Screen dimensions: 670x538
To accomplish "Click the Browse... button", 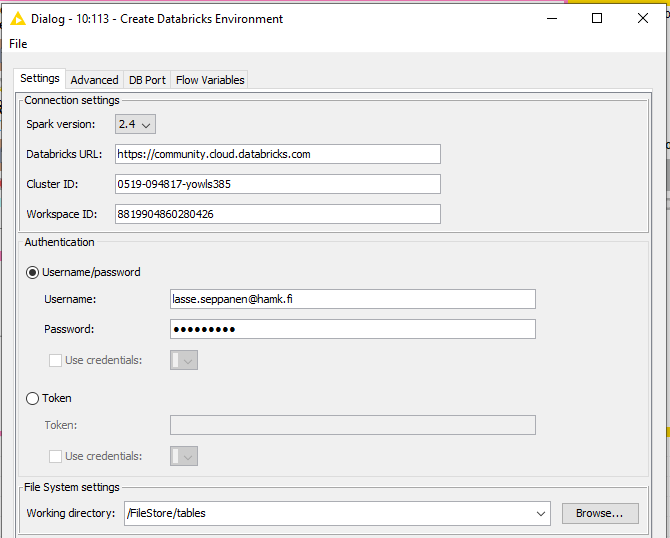I will [600, 513].
